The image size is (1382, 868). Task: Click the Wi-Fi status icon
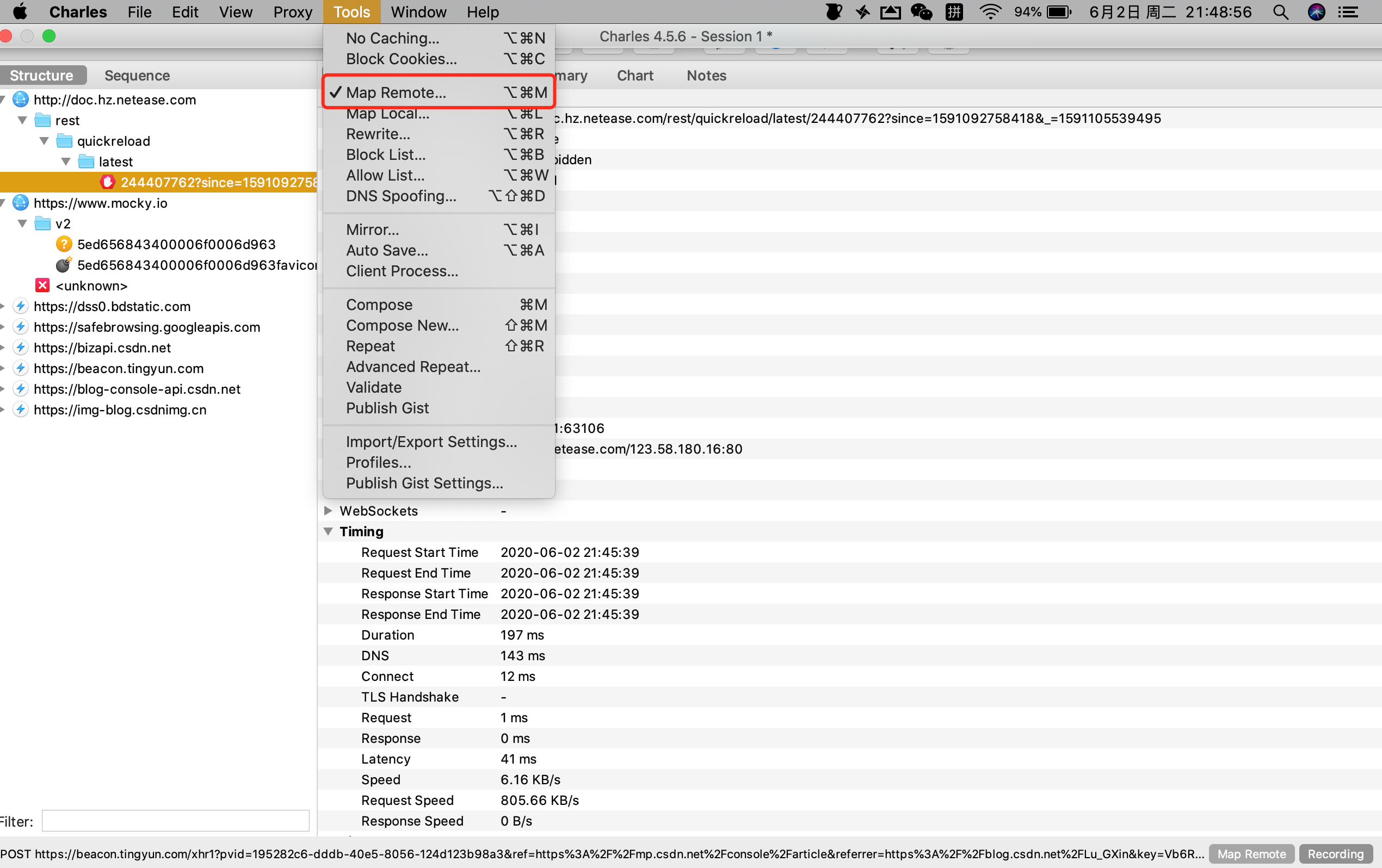tap(990, 12)
